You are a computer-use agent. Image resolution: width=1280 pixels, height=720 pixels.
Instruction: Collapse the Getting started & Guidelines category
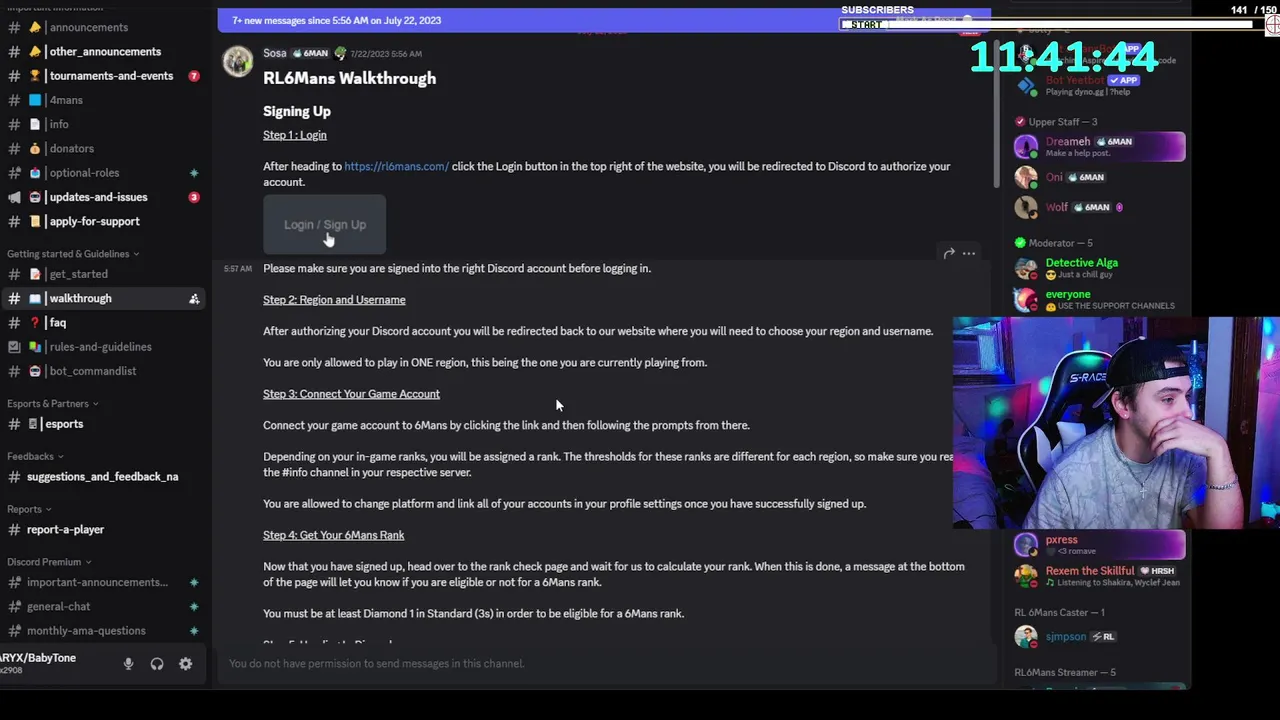tap(73, 254)
